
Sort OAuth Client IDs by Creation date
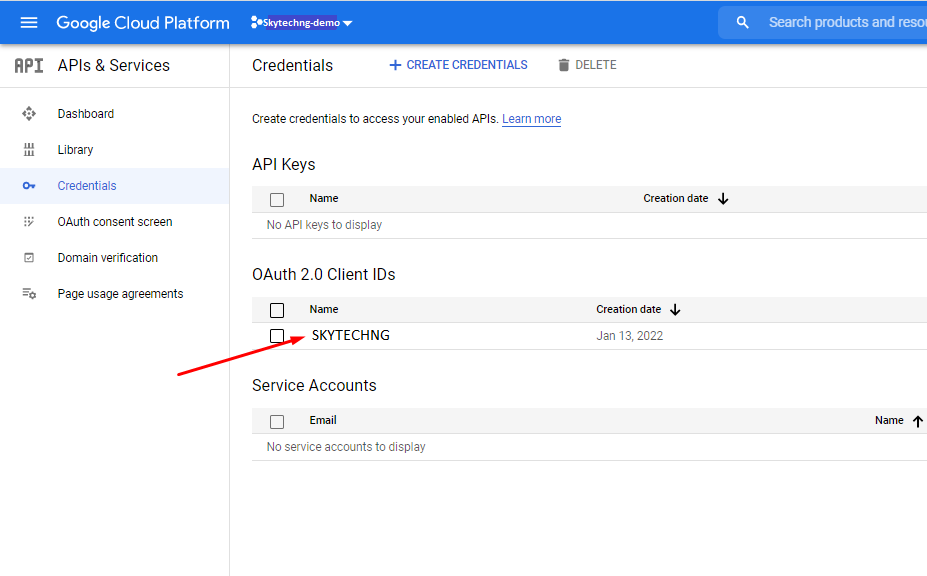pos(628,309)
